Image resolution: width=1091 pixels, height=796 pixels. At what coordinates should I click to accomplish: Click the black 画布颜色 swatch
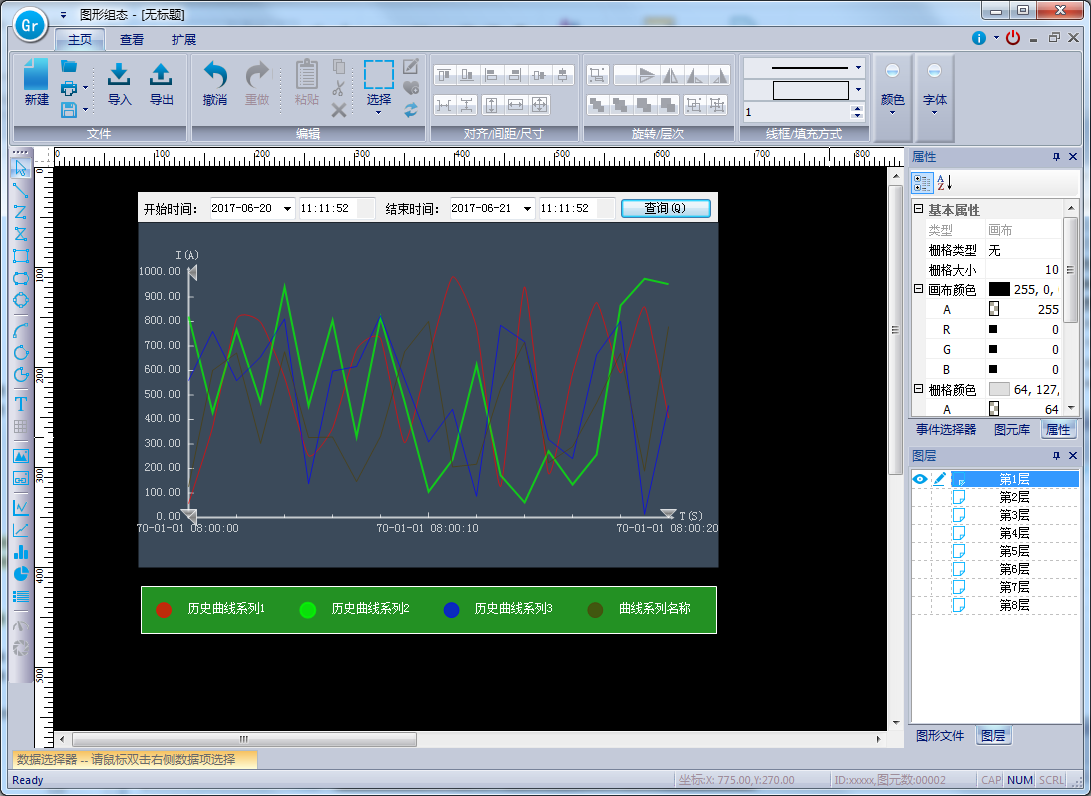tap(999, 289)
